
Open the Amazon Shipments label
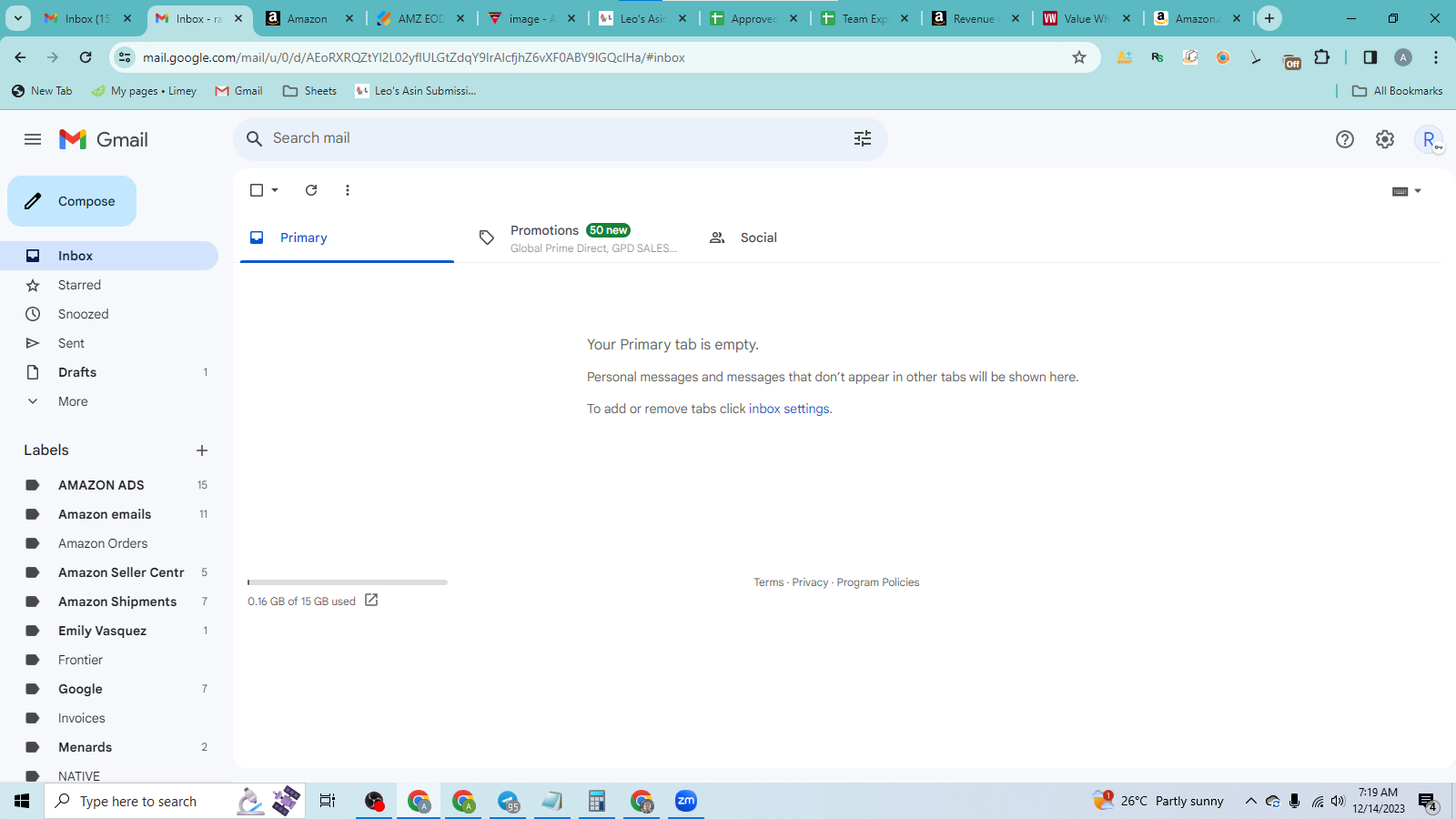109,602
